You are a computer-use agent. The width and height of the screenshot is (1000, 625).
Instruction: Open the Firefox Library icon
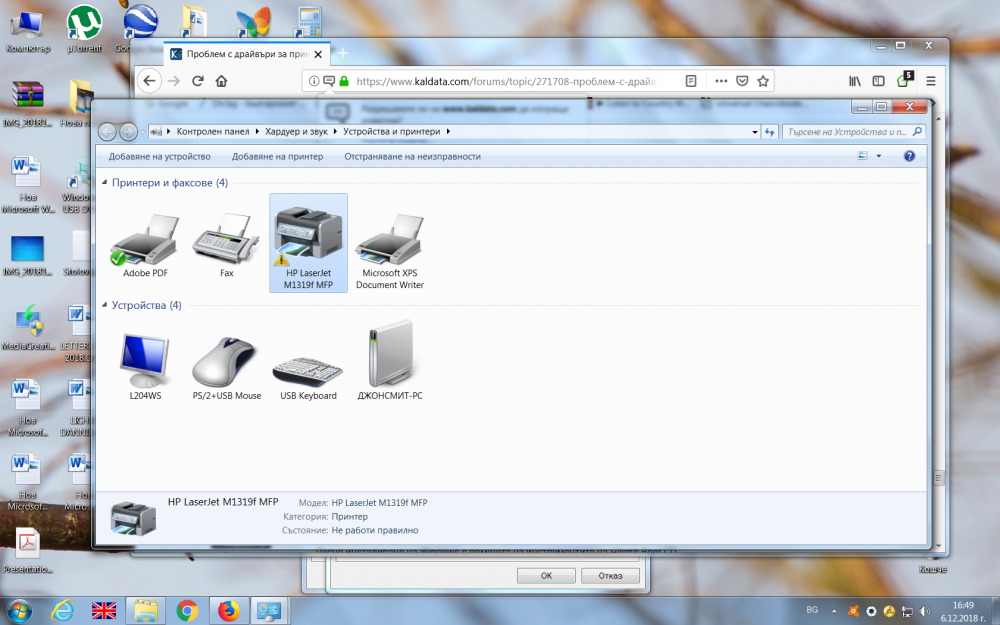(855, 81)
